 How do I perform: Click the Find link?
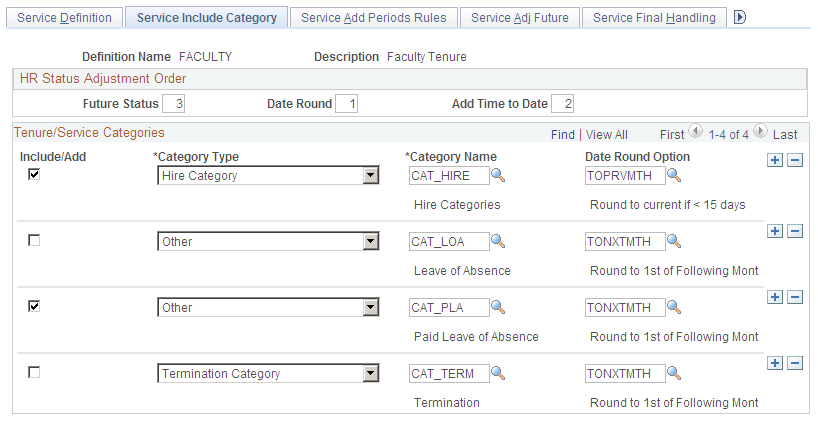pos(563,134)
